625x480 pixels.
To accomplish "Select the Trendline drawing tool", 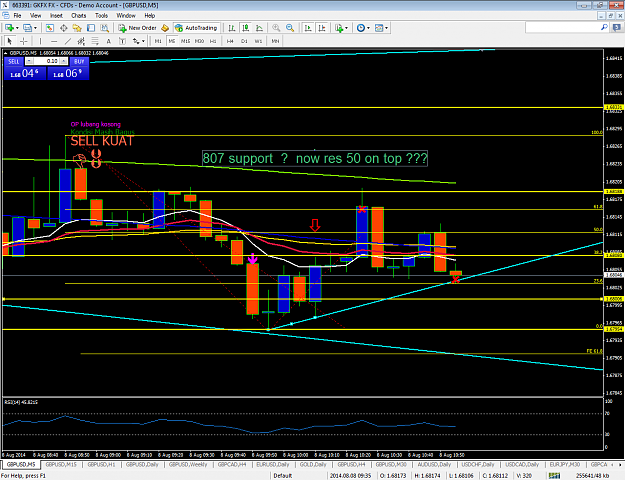I will pyautogui.click(x=68, y=41).
